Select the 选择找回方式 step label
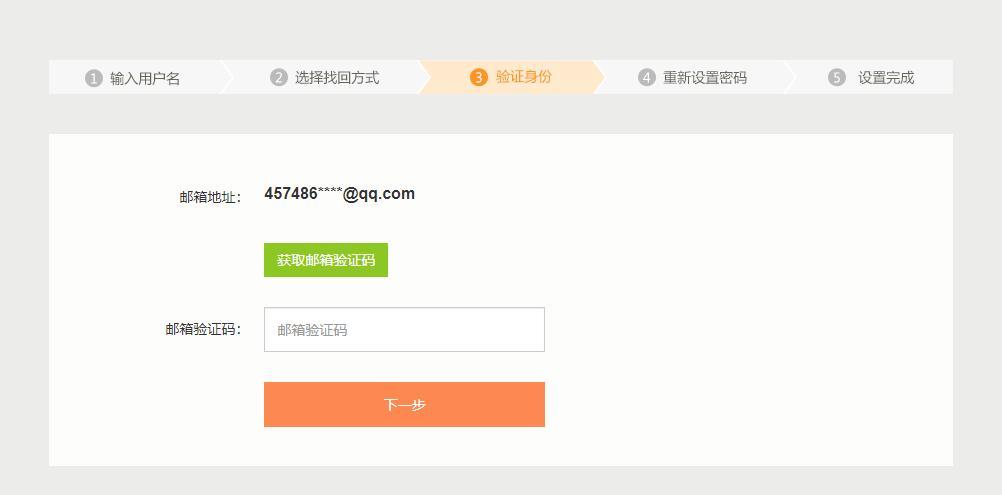The width and height of the screenshot is (1002, 495). tap(337, 78)
